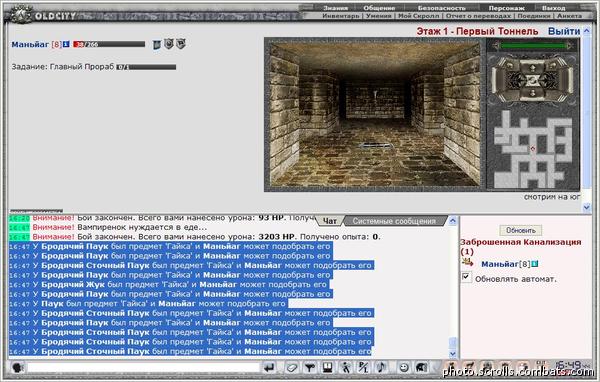
Task: Click the chat scrollbar down arrow
Action: tap(453, 354)
